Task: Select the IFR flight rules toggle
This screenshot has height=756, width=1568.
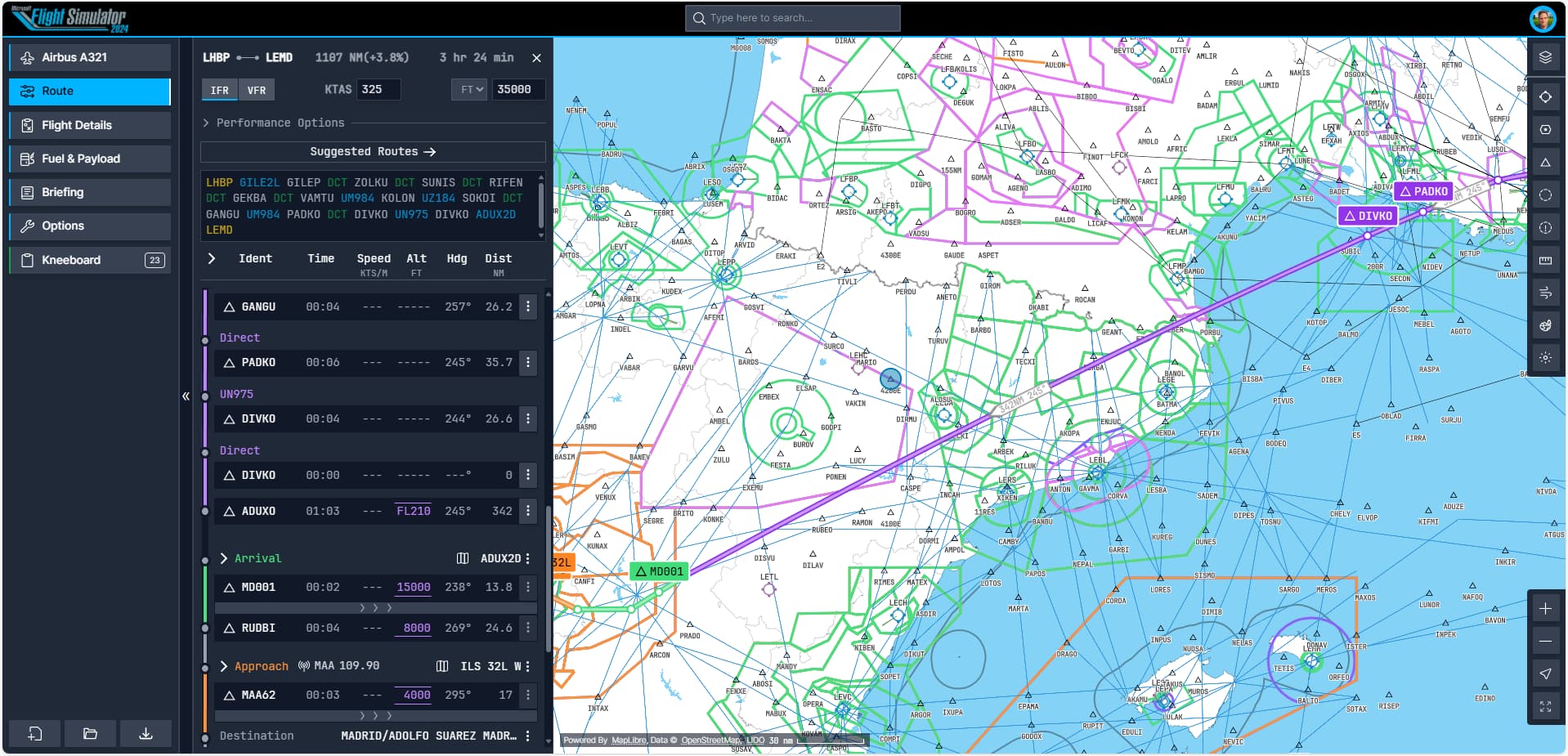Action: [219, 90]
